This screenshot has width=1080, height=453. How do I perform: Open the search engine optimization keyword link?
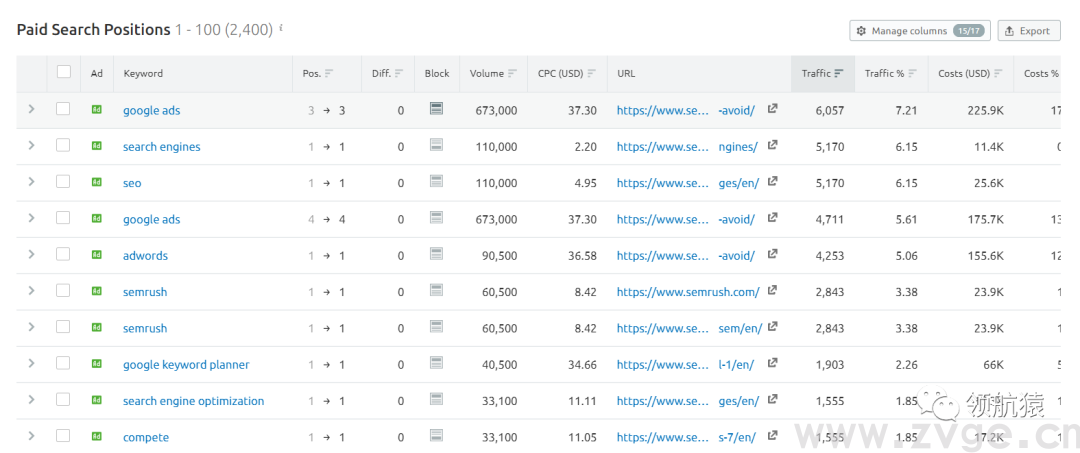[x=193, y=401]
